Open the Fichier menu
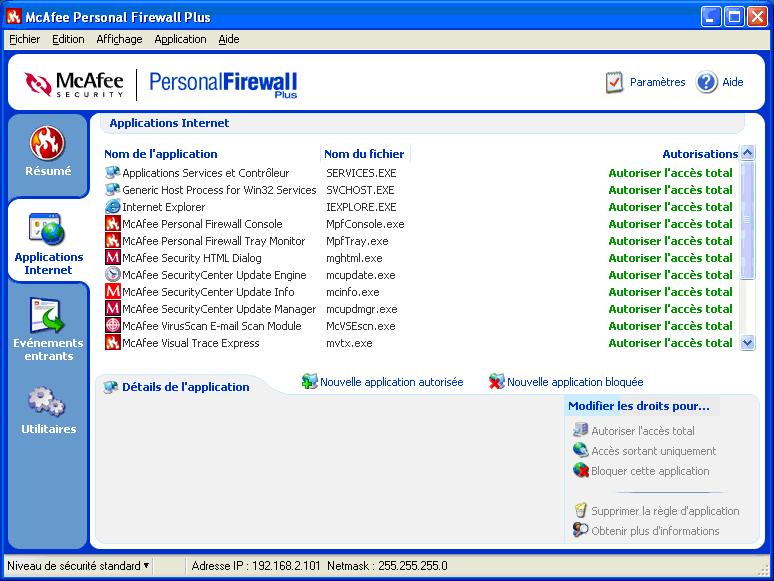 point(25,39)
